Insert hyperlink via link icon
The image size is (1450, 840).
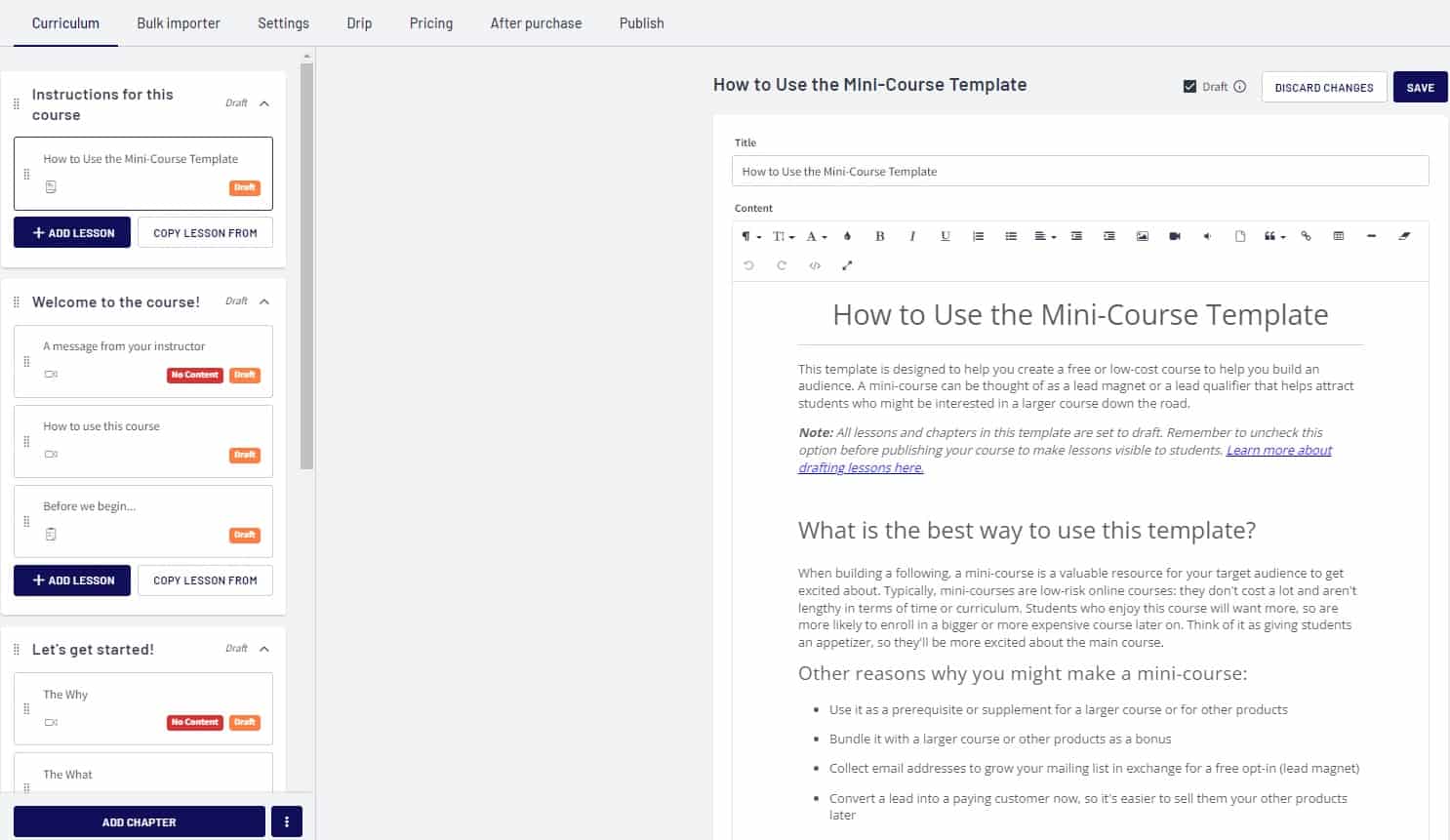click(x=1306, y=236)
